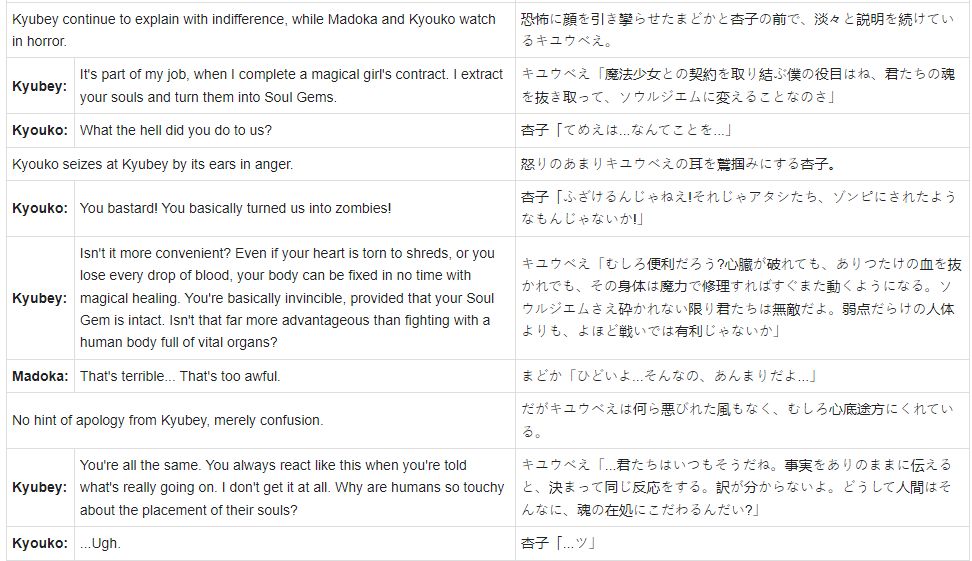
Task: Click the narration "Kyouko seizes at Kyubey by its ears"
Action: pos(152,164)
